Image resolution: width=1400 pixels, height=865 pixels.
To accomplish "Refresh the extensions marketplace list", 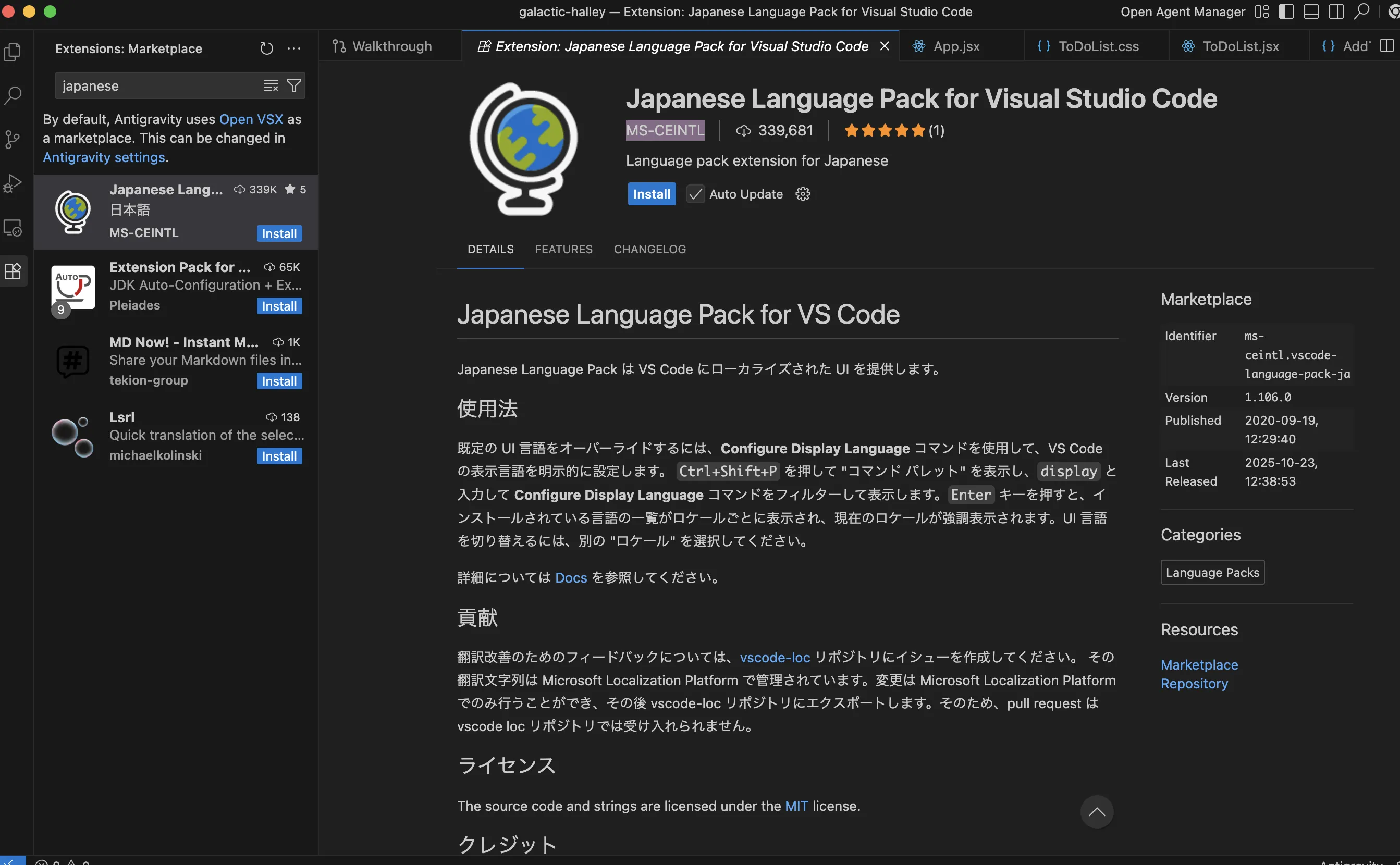I will pos(266,48).
